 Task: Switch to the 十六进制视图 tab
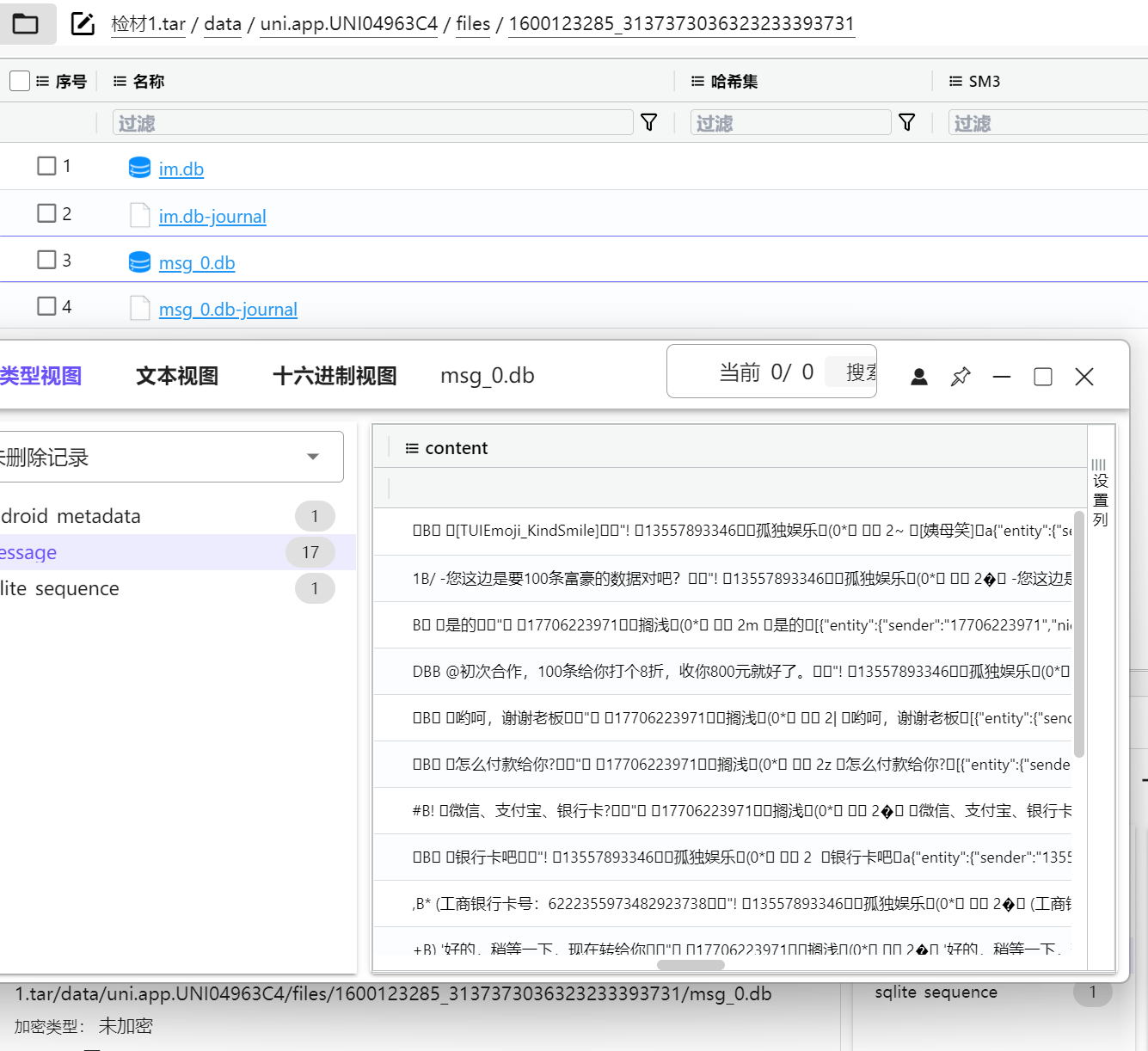click(335, 376)
